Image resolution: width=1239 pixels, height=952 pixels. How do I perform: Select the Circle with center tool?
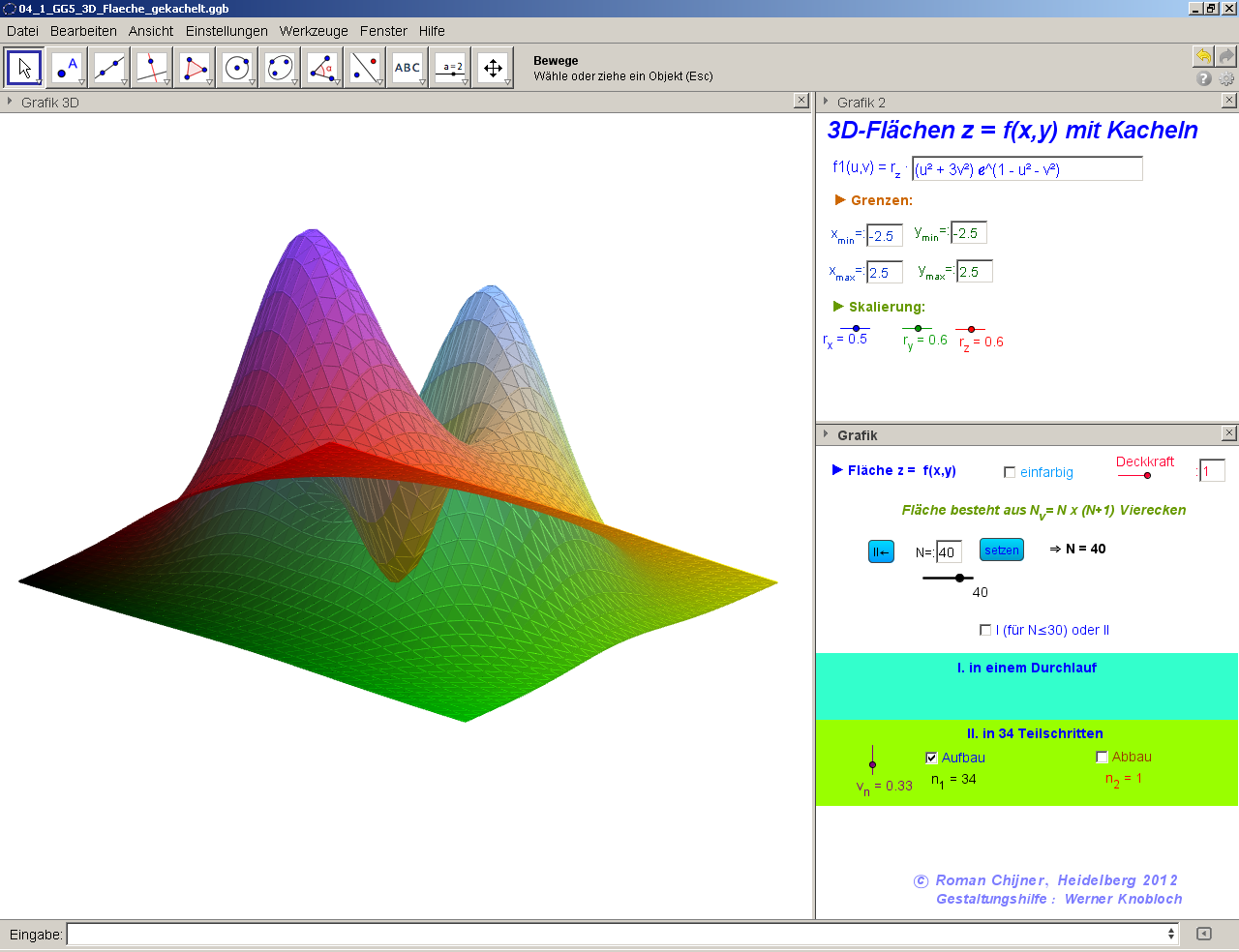point(237,69)
